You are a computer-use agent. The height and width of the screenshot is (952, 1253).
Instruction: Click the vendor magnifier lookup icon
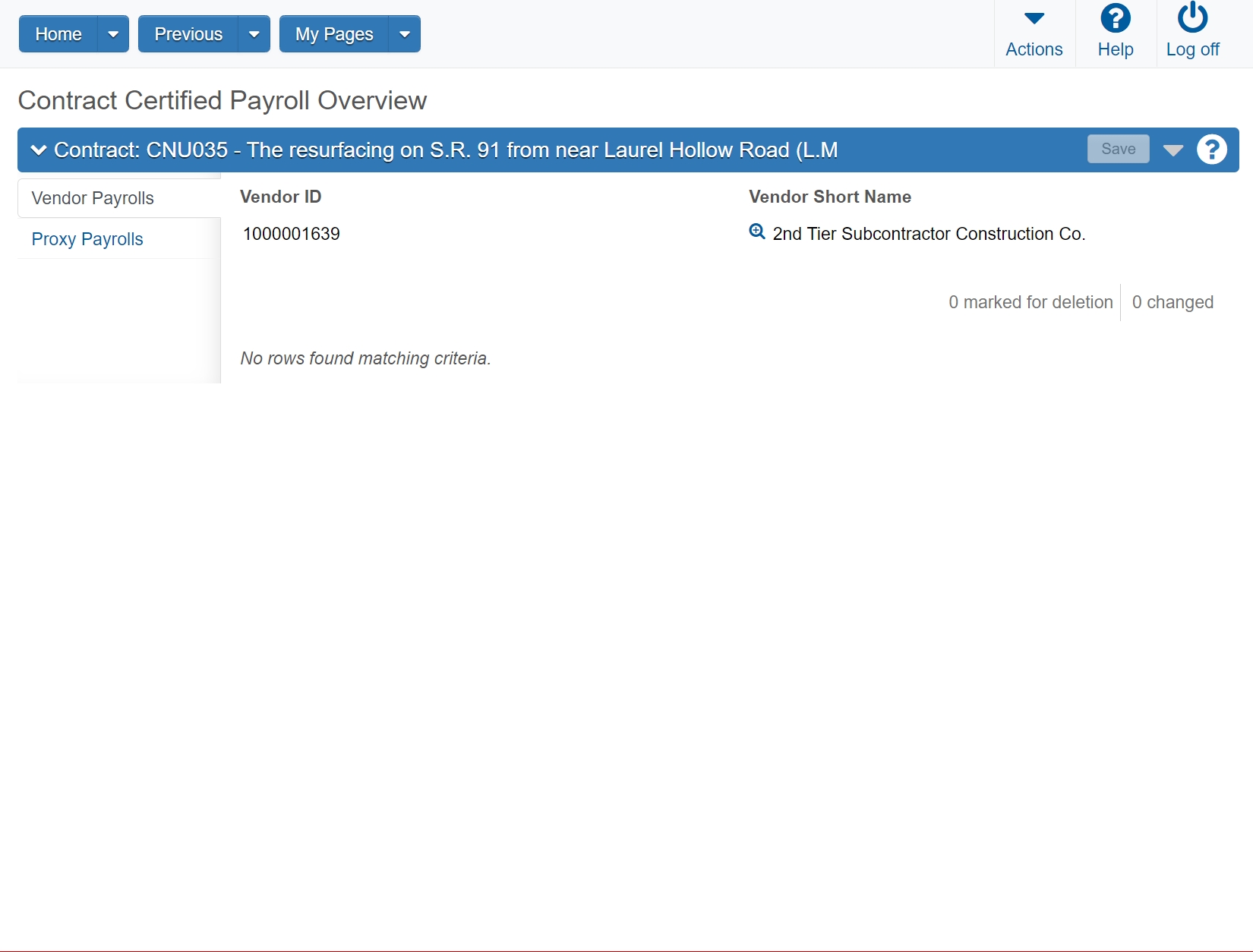click(x=757, y=232)
